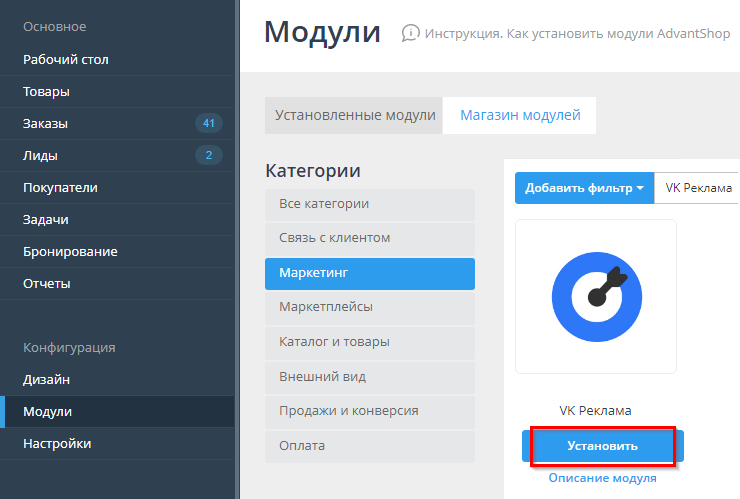
Task: Select Все категории in categories list
Action: (x=324, y=204)
